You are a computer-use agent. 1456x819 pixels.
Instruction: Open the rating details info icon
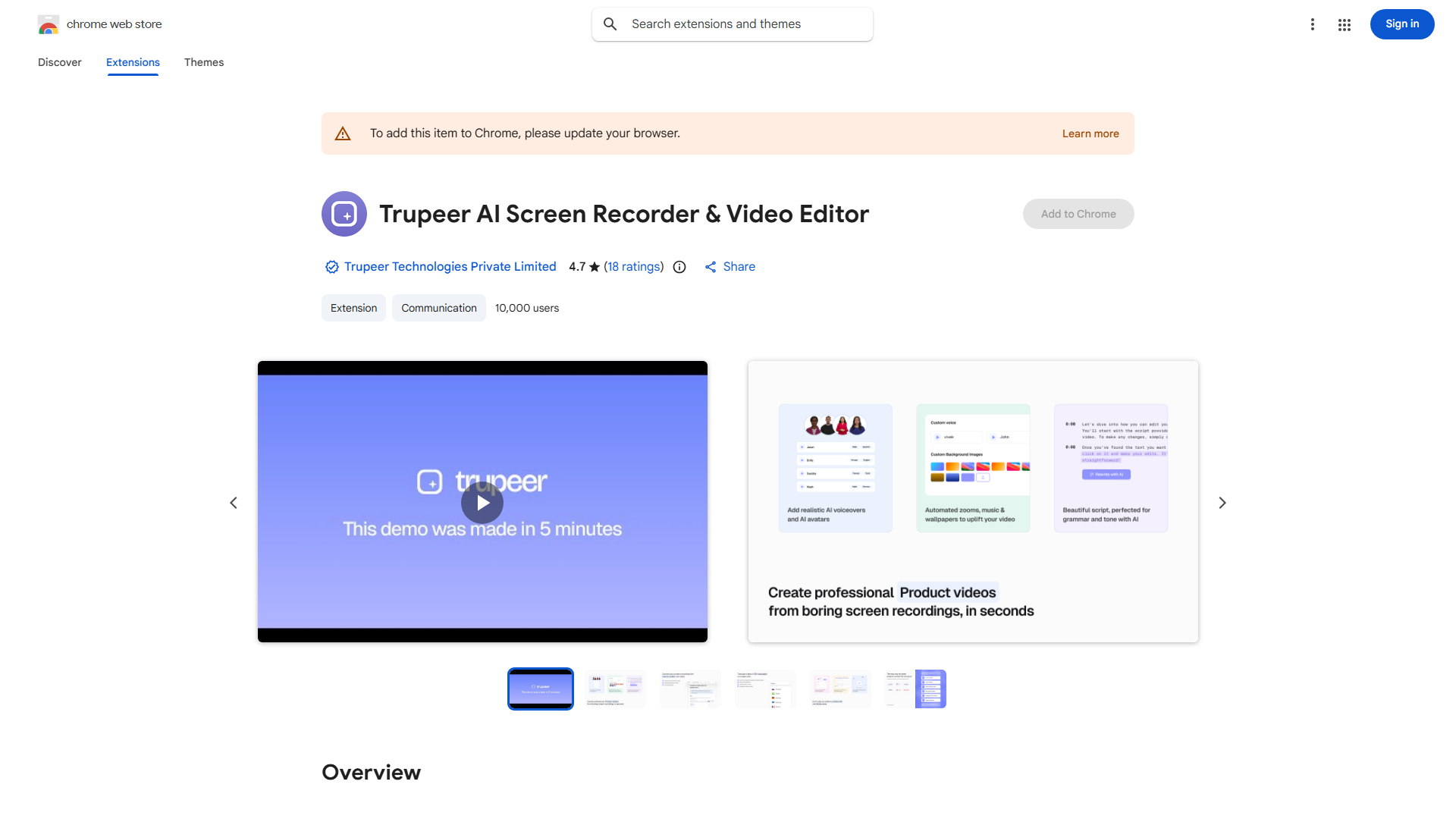[679, 267]
